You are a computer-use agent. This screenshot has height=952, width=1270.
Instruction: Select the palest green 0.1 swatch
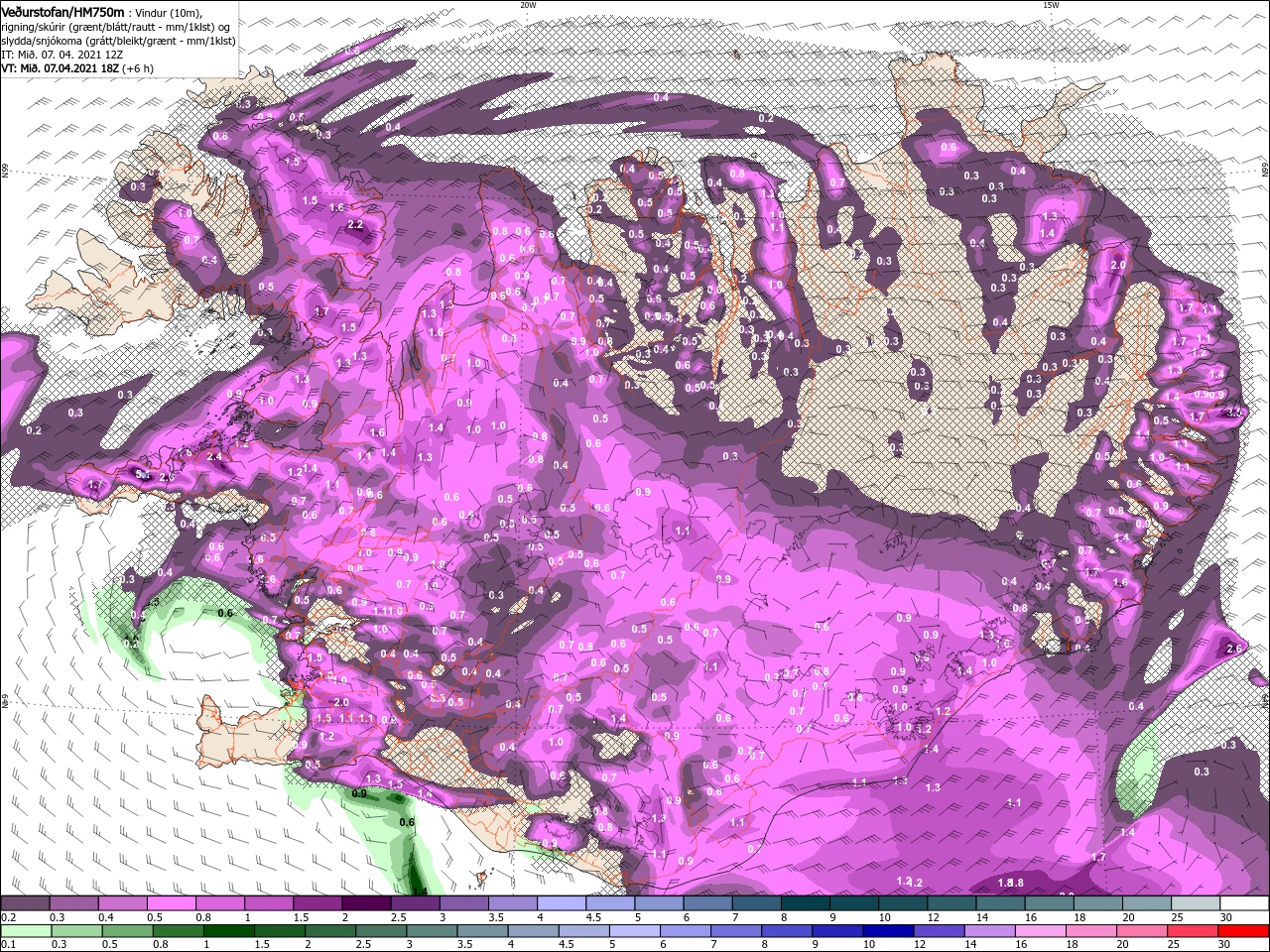point(25,931)
